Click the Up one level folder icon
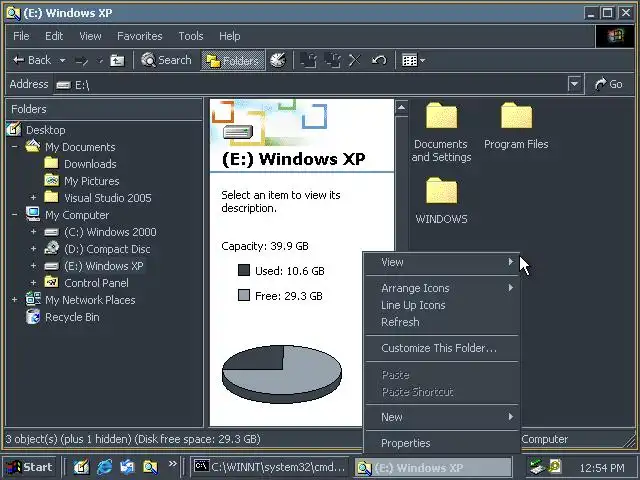 (117, 60)
